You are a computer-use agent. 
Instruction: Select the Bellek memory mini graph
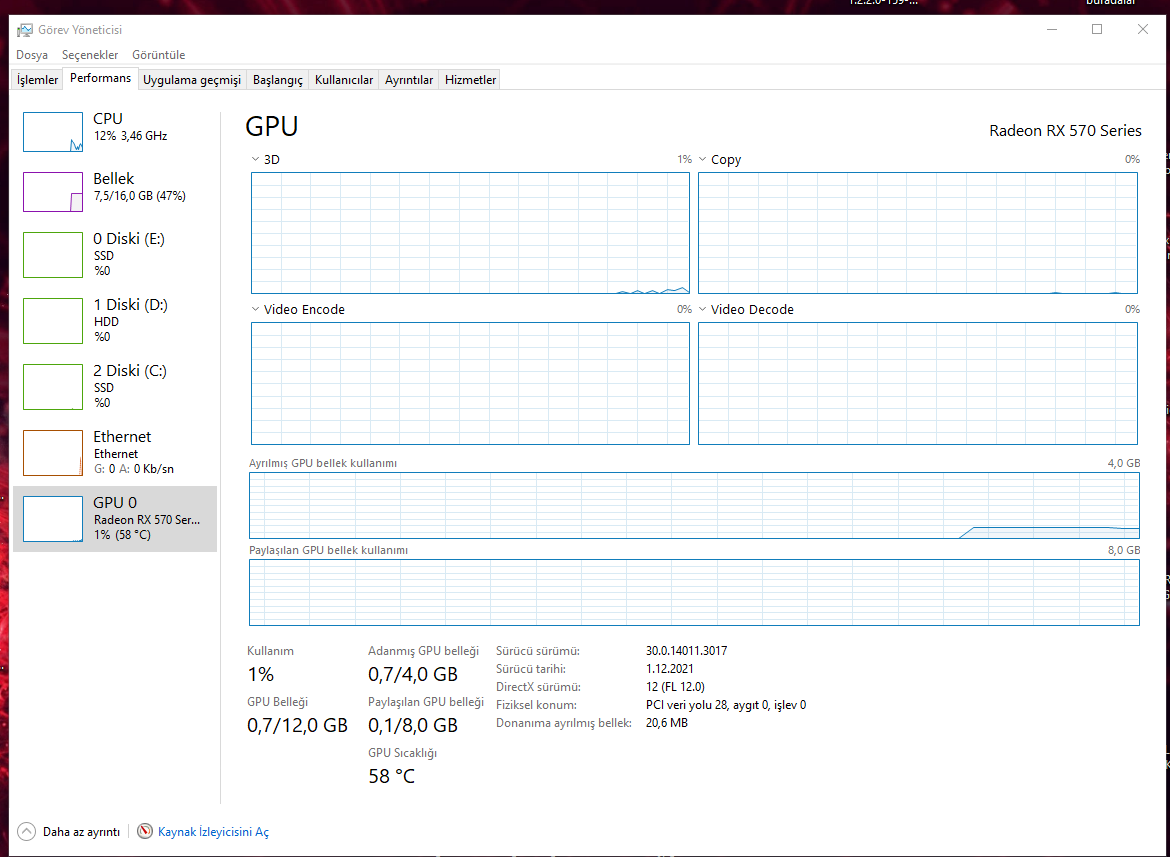coord(53,192)
